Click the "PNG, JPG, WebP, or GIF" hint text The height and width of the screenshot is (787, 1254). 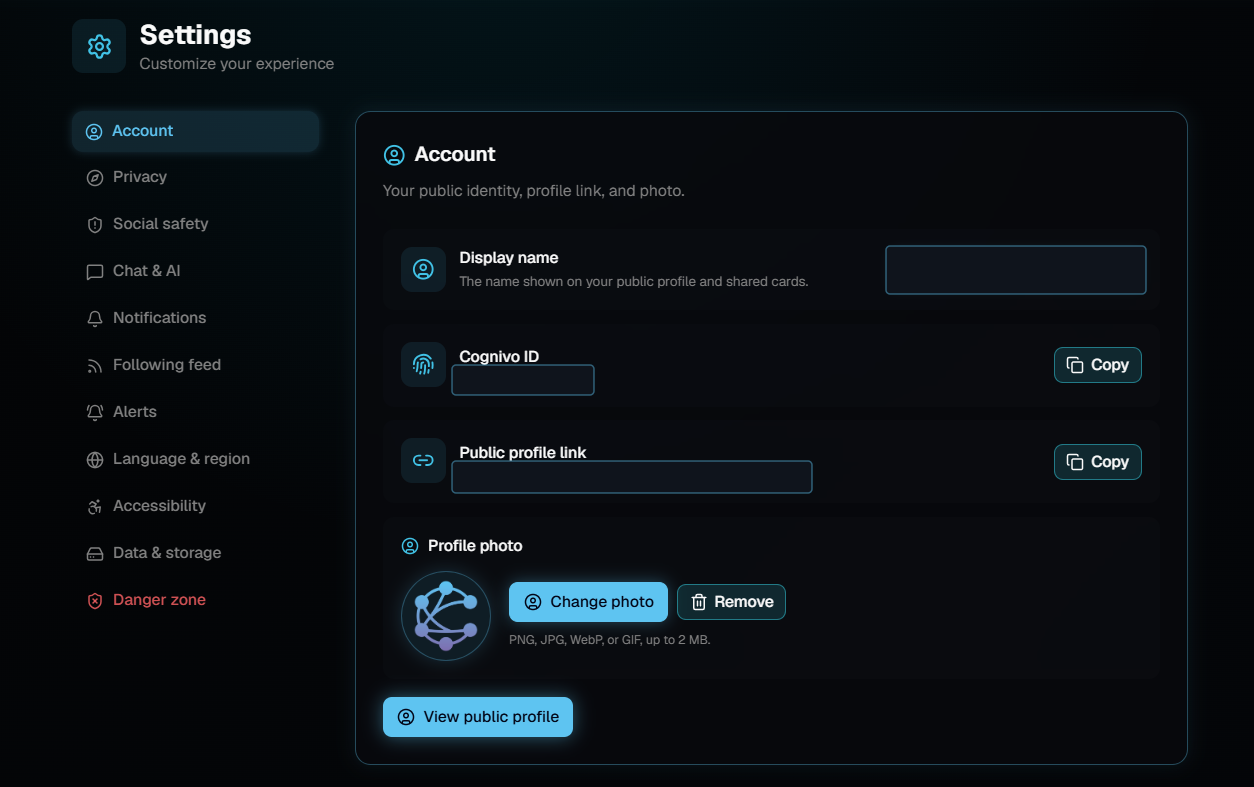coord(609,640)
